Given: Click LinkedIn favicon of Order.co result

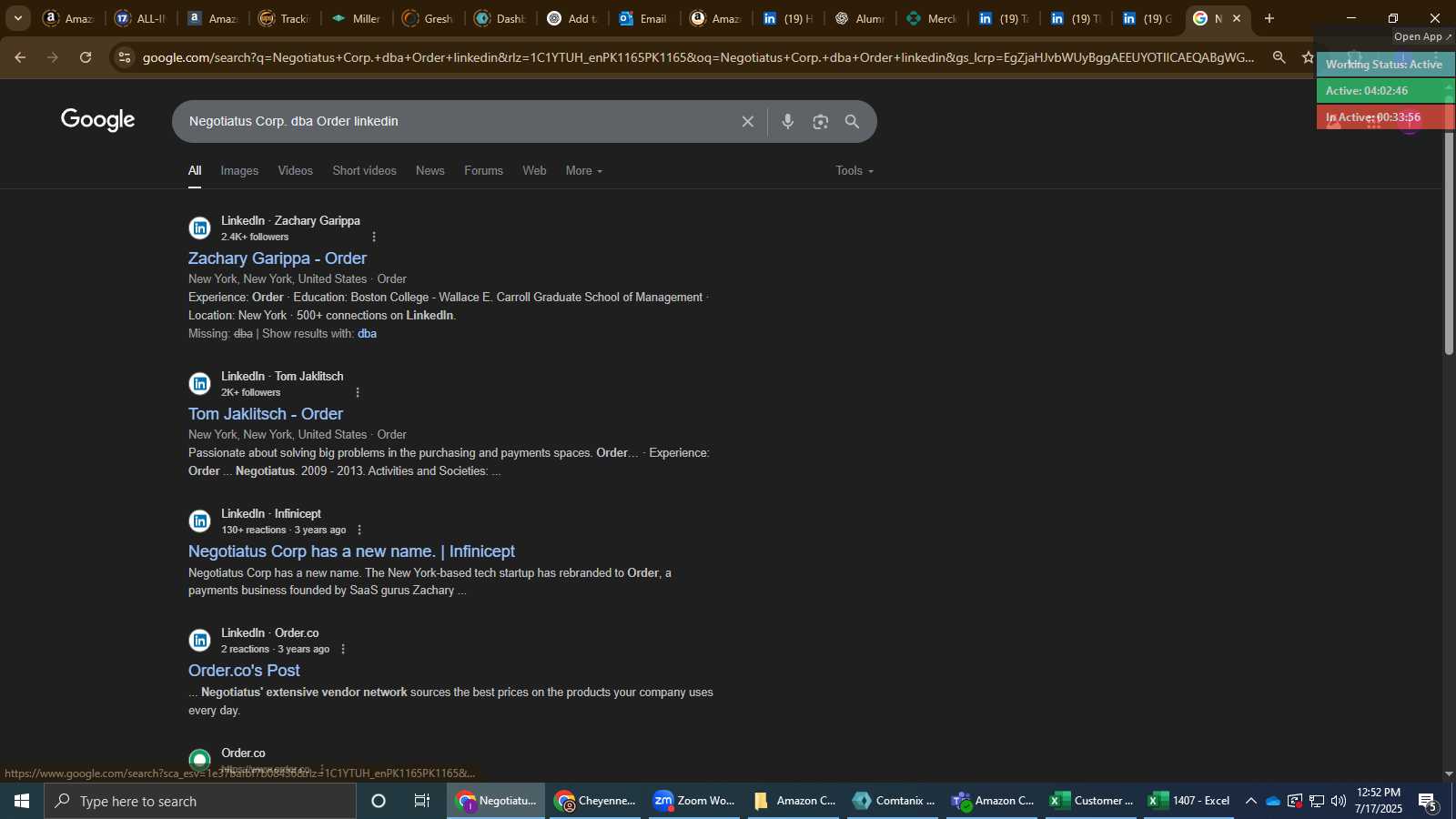Looking at the screenshot, I should tap(200, 641).
